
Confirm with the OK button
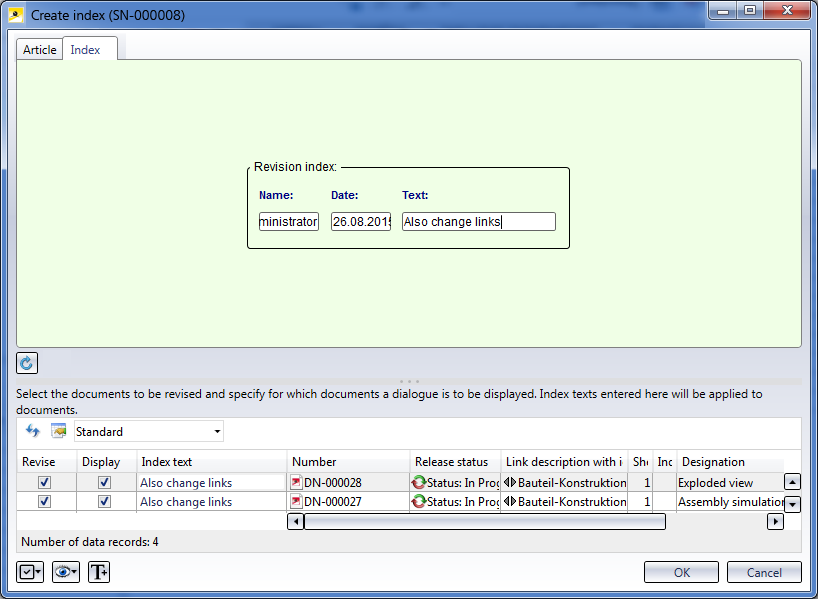coord(681,572)
